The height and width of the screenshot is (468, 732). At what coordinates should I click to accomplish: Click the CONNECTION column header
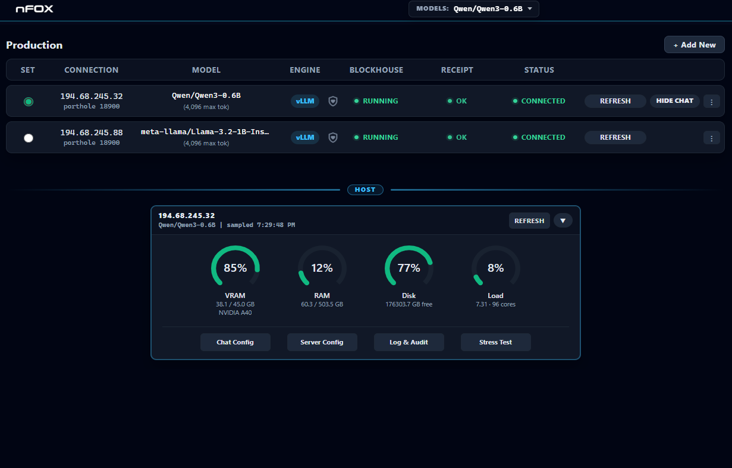pyautogui.click(x=92, y=70)
